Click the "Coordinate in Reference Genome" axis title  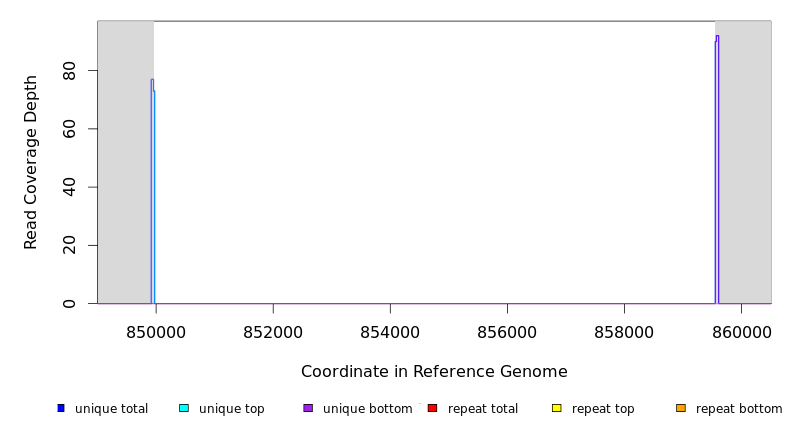[434, 372]
